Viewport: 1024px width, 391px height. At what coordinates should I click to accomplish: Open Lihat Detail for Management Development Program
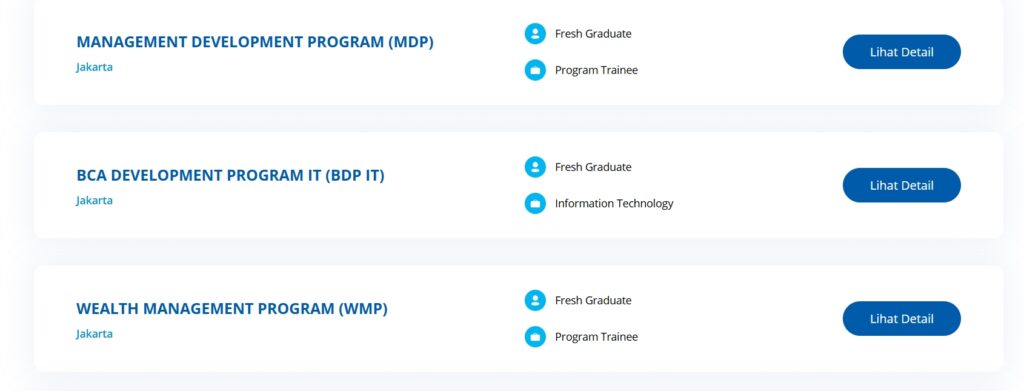901,52
